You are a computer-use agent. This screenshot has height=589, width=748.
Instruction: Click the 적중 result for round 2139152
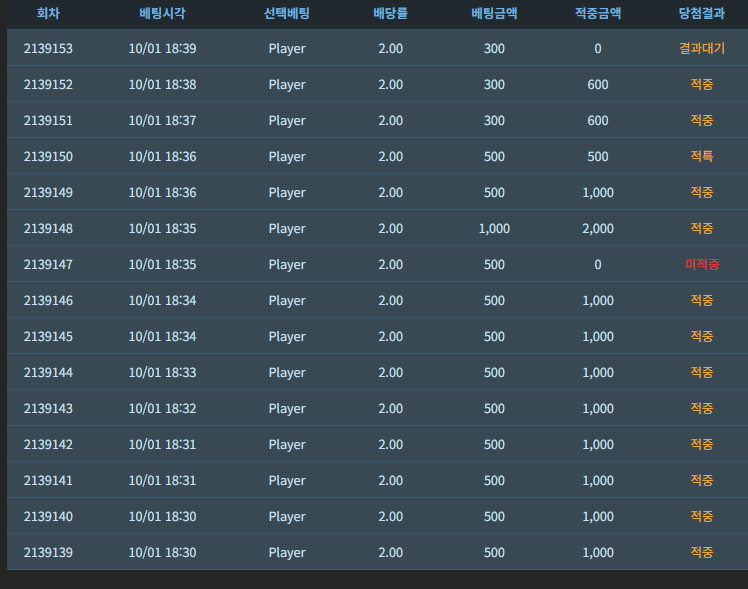click(x=702, y=84)
